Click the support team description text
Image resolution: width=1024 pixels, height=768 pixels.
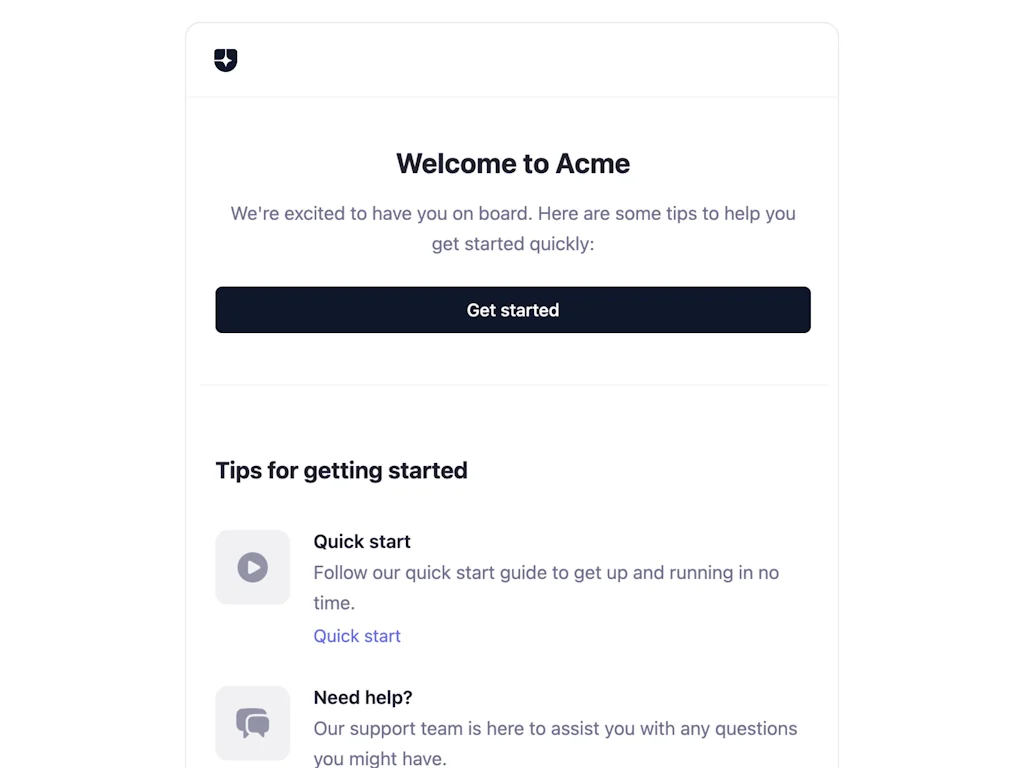click(x=555, y=742)
